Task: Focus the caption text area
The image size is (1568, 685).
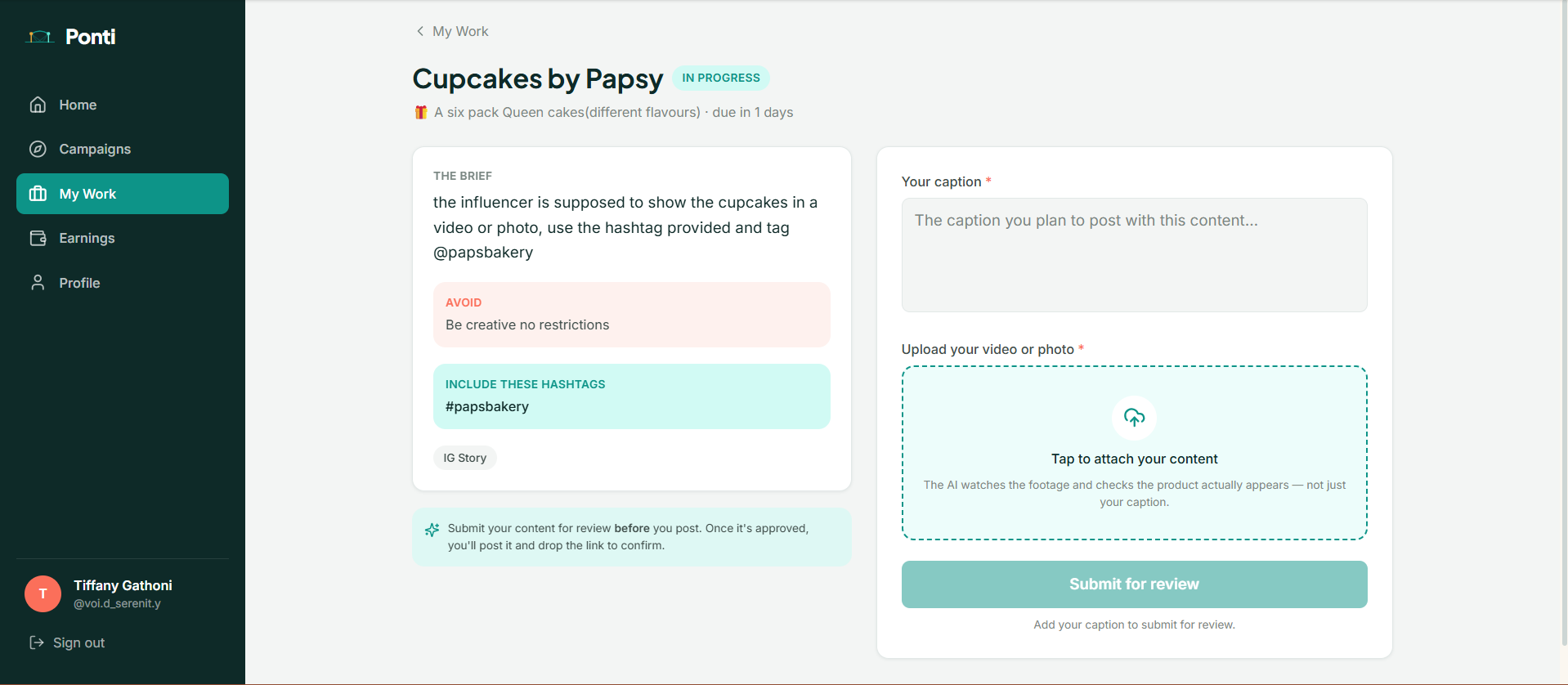Action: click(x=1134, y=255)
